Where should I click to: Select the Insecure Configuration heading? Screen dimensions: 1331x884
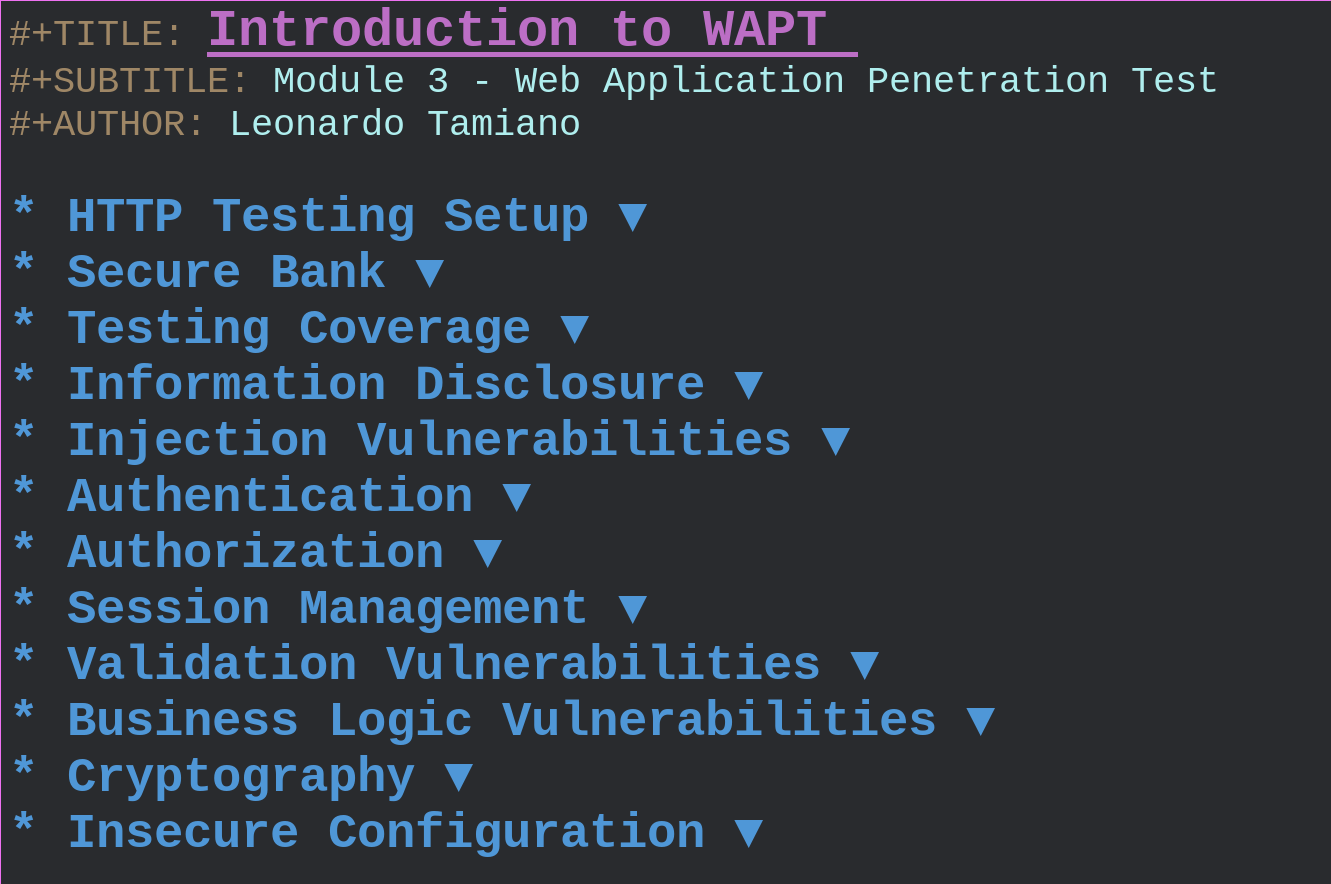coord(385,833)
